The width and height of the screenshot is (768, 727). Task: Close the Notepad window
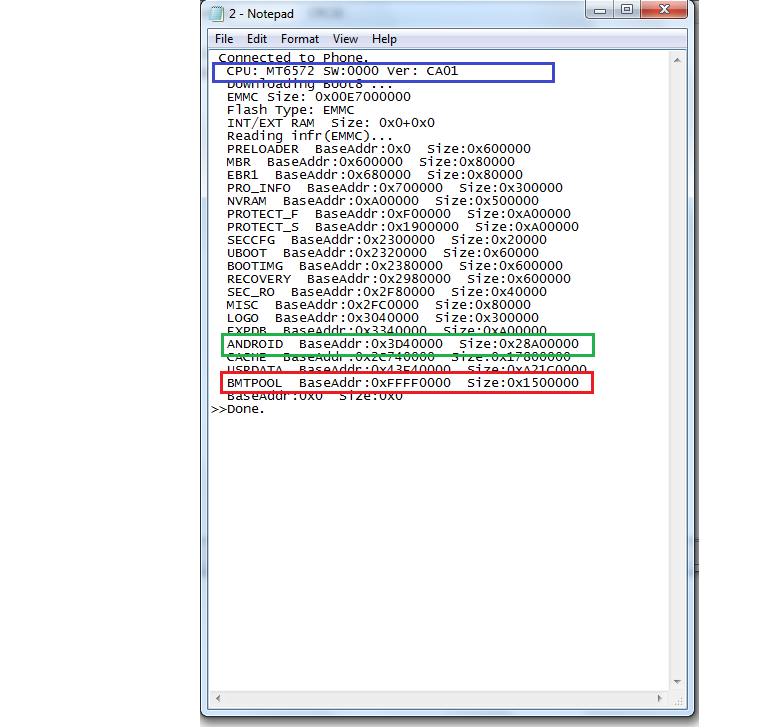tap(664, 10)
